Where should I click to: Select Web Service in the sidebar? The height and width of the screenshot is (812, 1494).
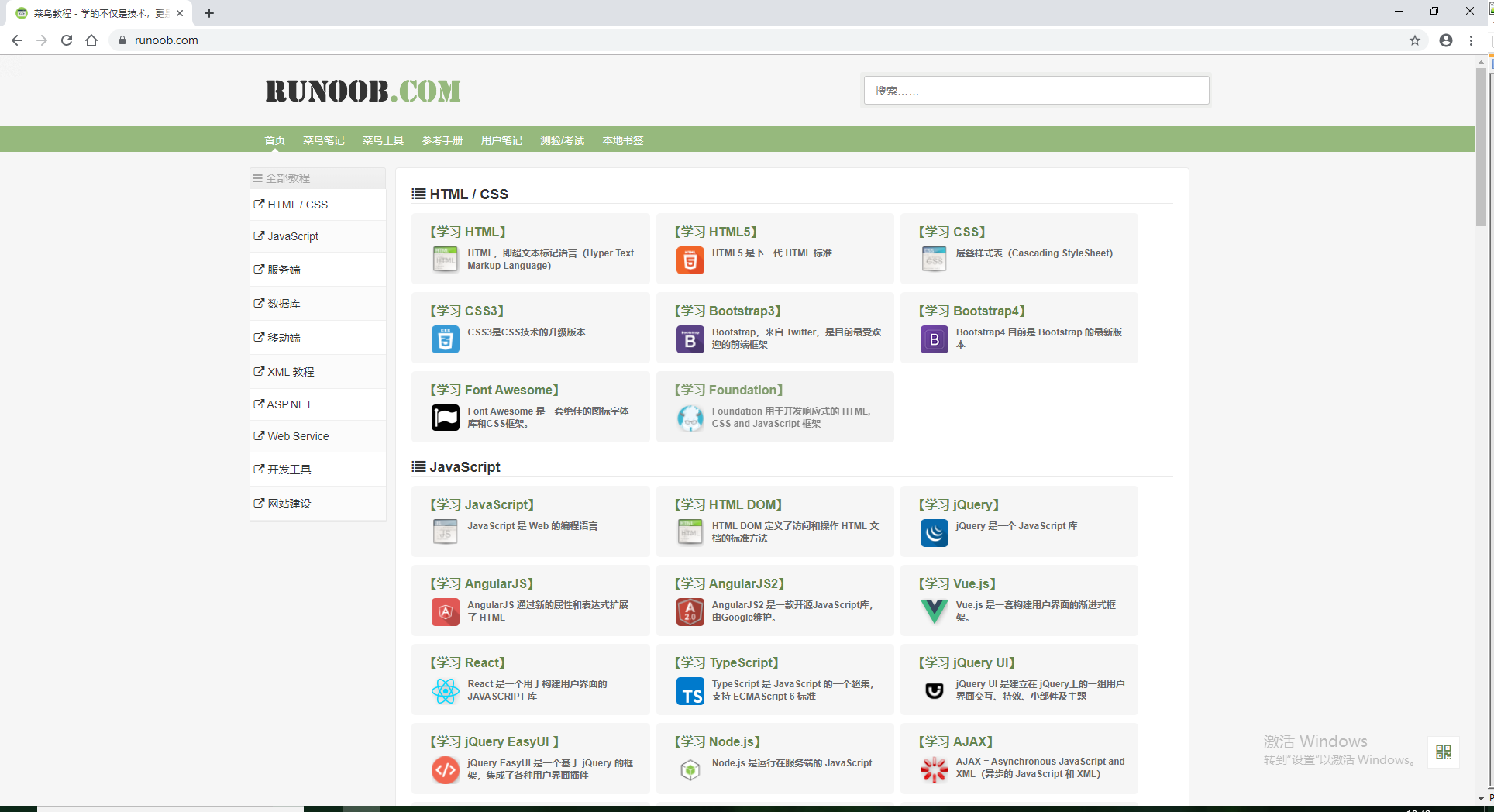tap(318, 436)
